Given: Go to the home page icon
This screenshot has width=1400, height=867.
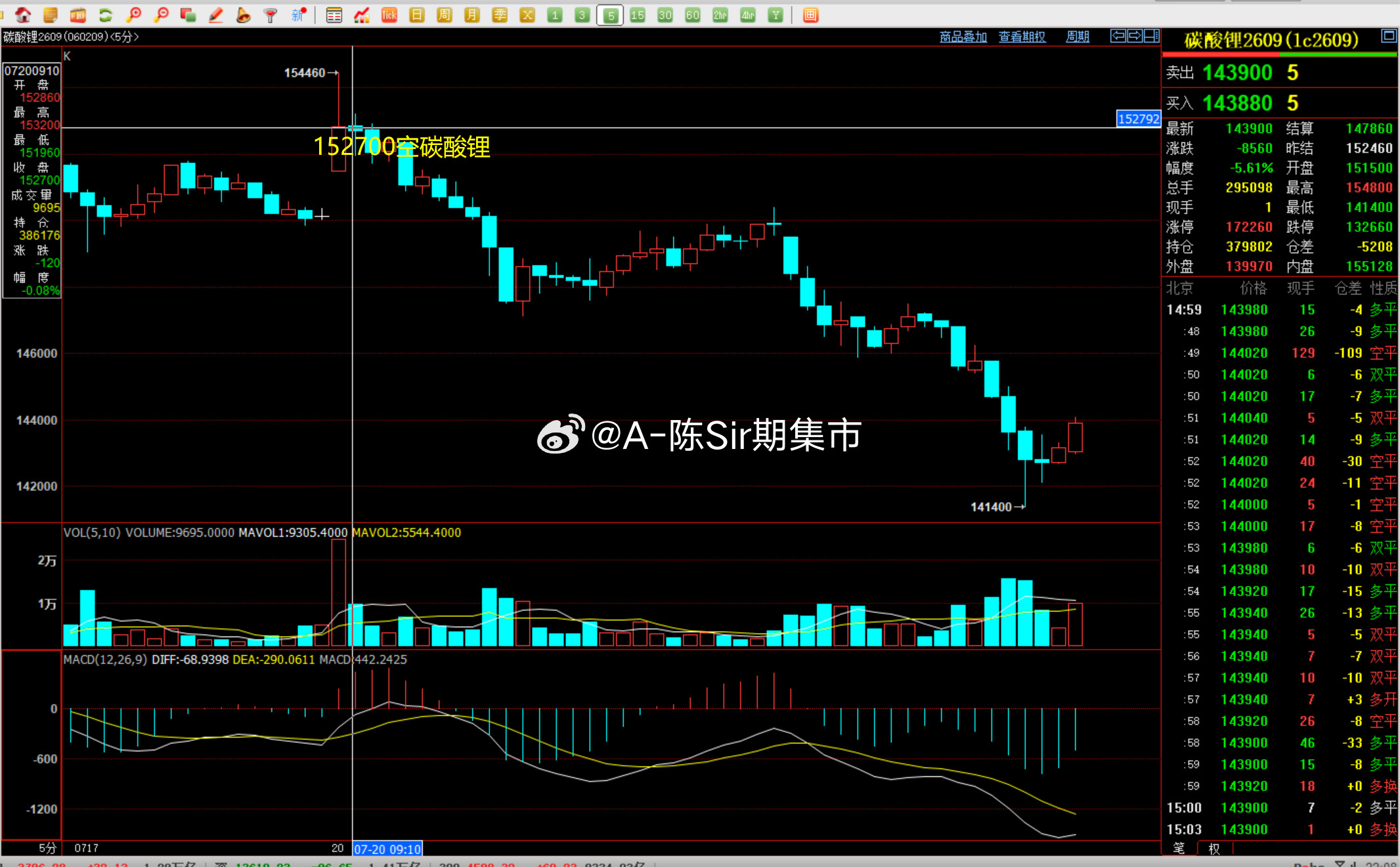Looking at the screenshot, I should tap(23, 14).
